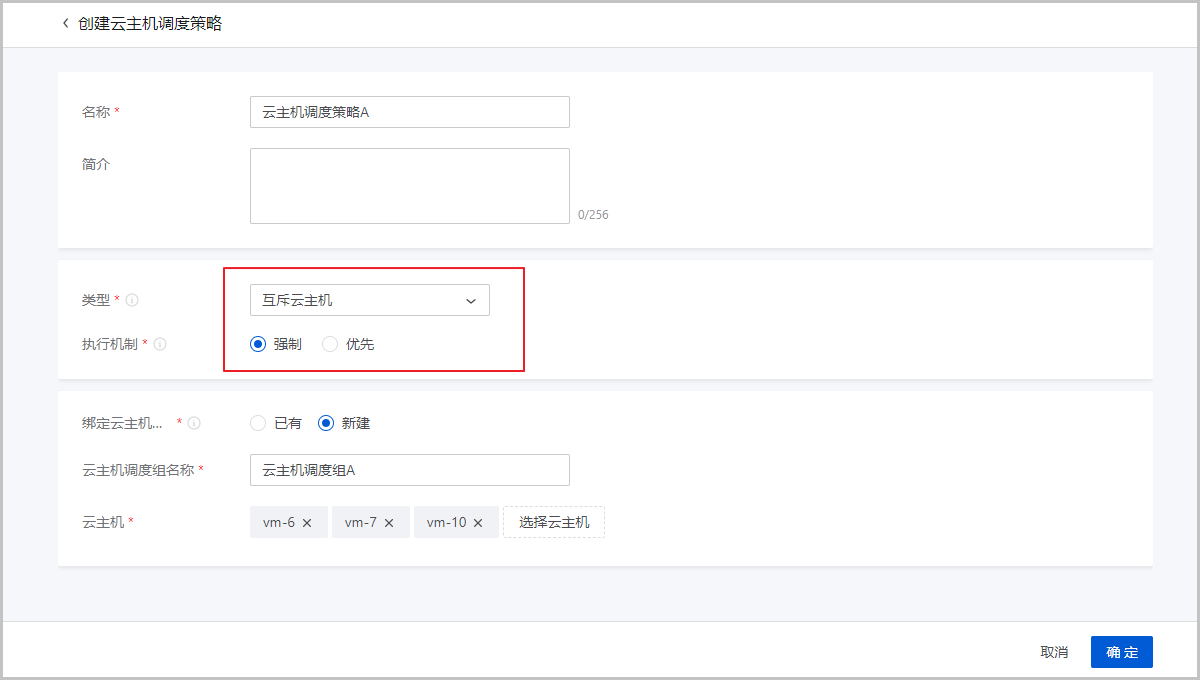Screen dimensions: 1200x680
Task: Open the 类型 dropdown showing 互斥云主机
Action: [x=360, y=300]
